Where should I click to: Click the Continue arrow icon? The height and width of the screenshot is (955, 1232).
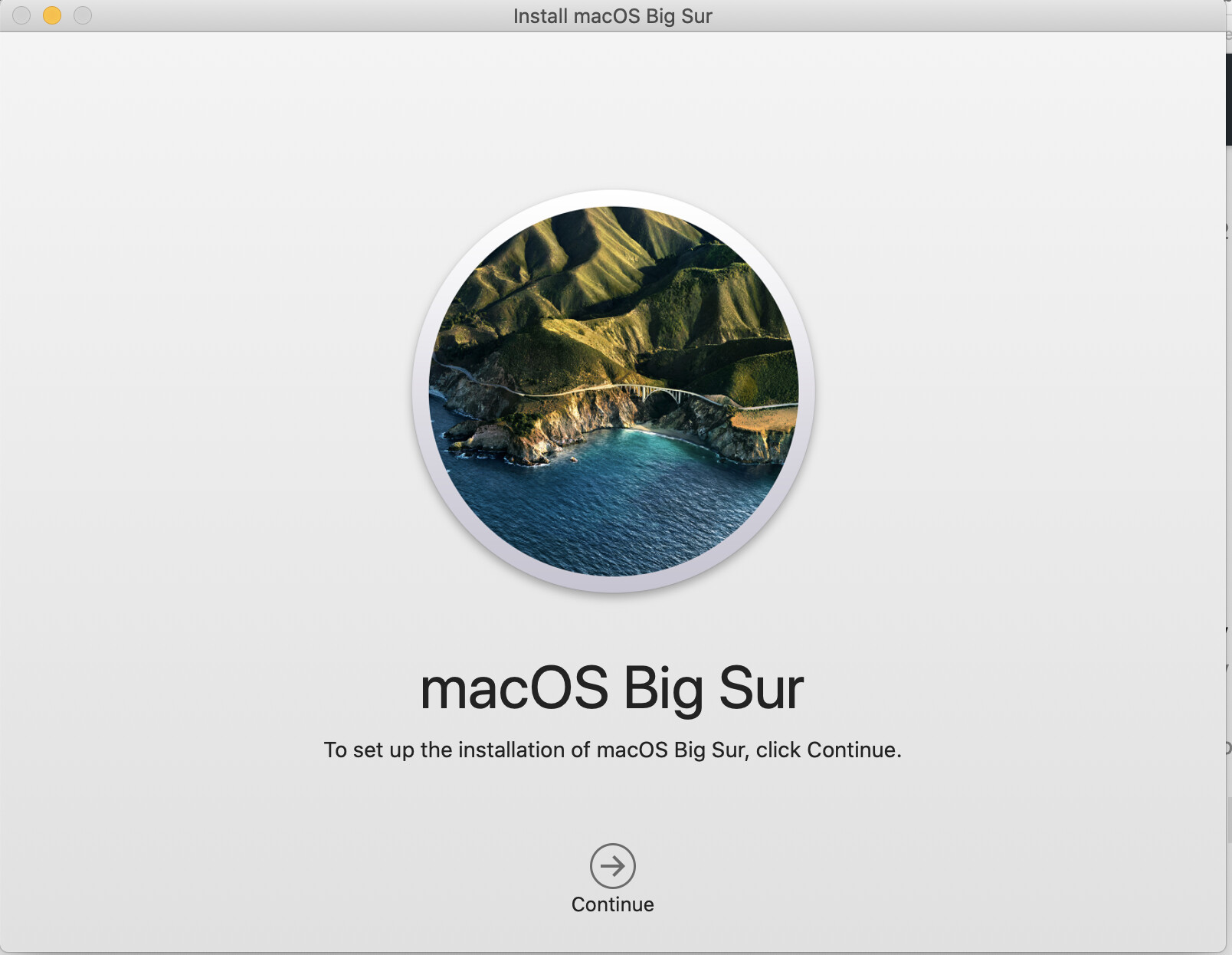(612, 866)
